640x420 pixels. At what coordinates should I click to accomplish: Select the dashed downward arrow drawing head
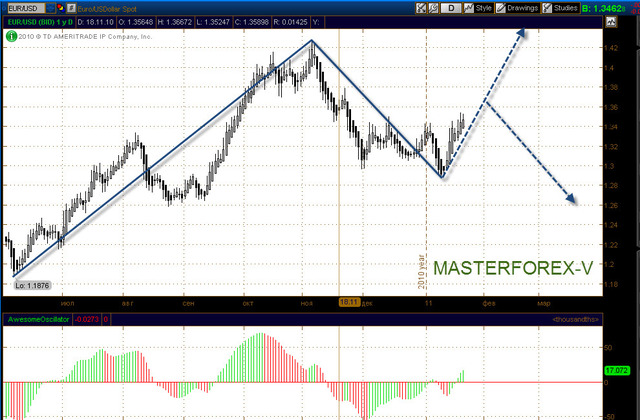[x=571, y=198]
